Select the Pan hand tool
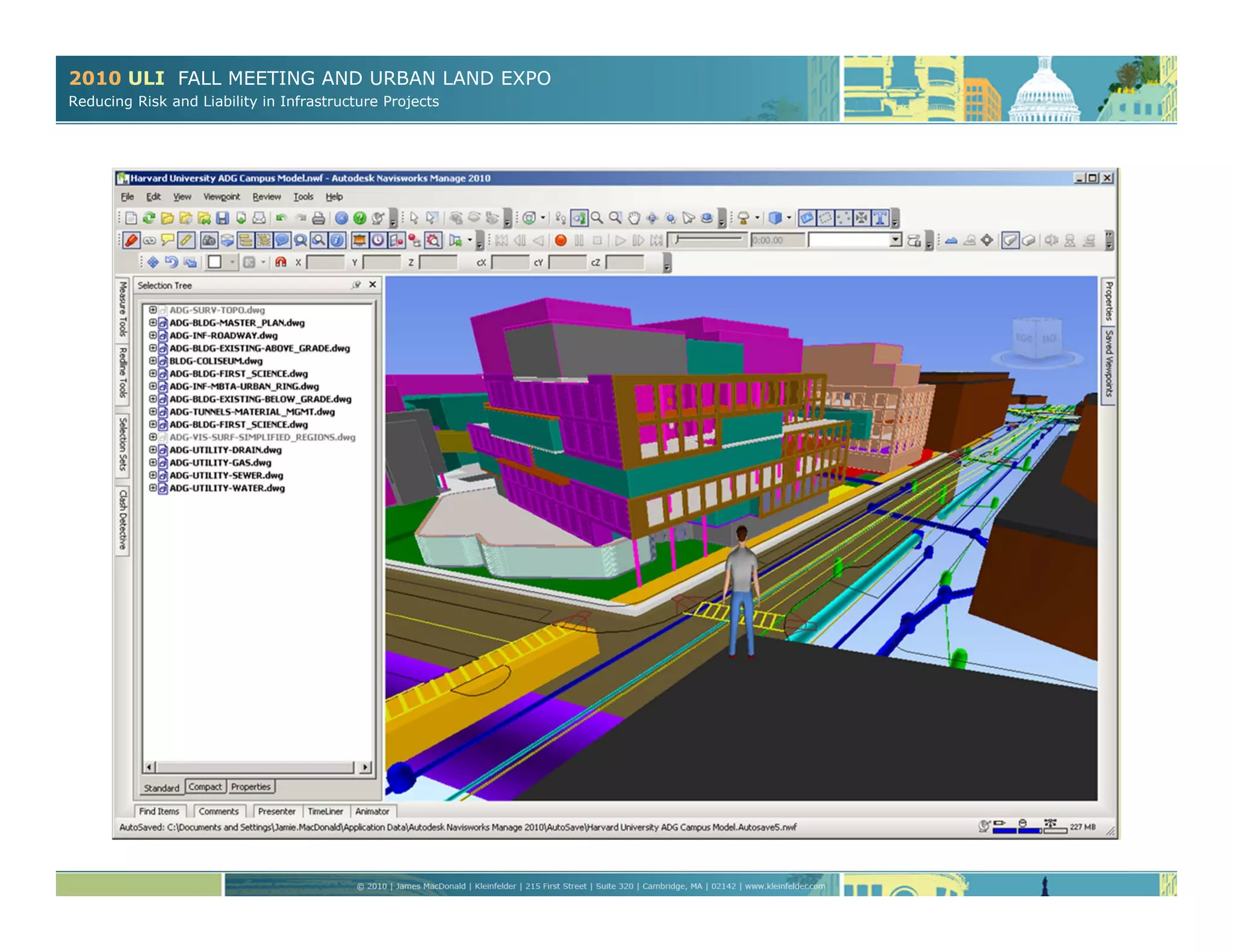Image resolution: width=1233 pixels, height=952 pixels. (x=633, y=218)
